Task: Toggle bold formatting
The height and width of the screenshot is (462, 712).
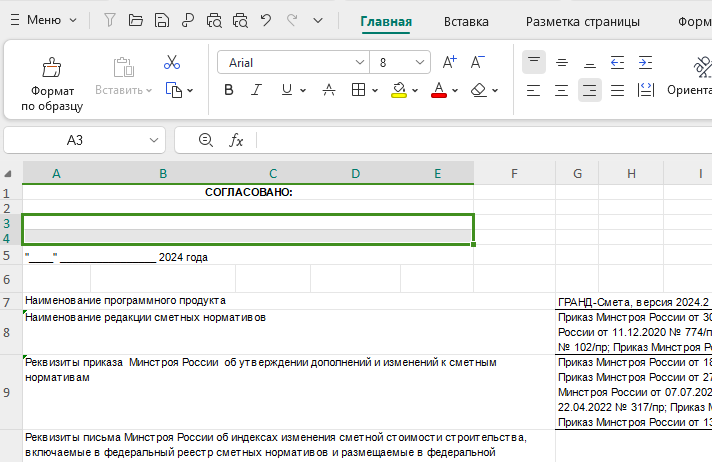Action: [229, 90]
